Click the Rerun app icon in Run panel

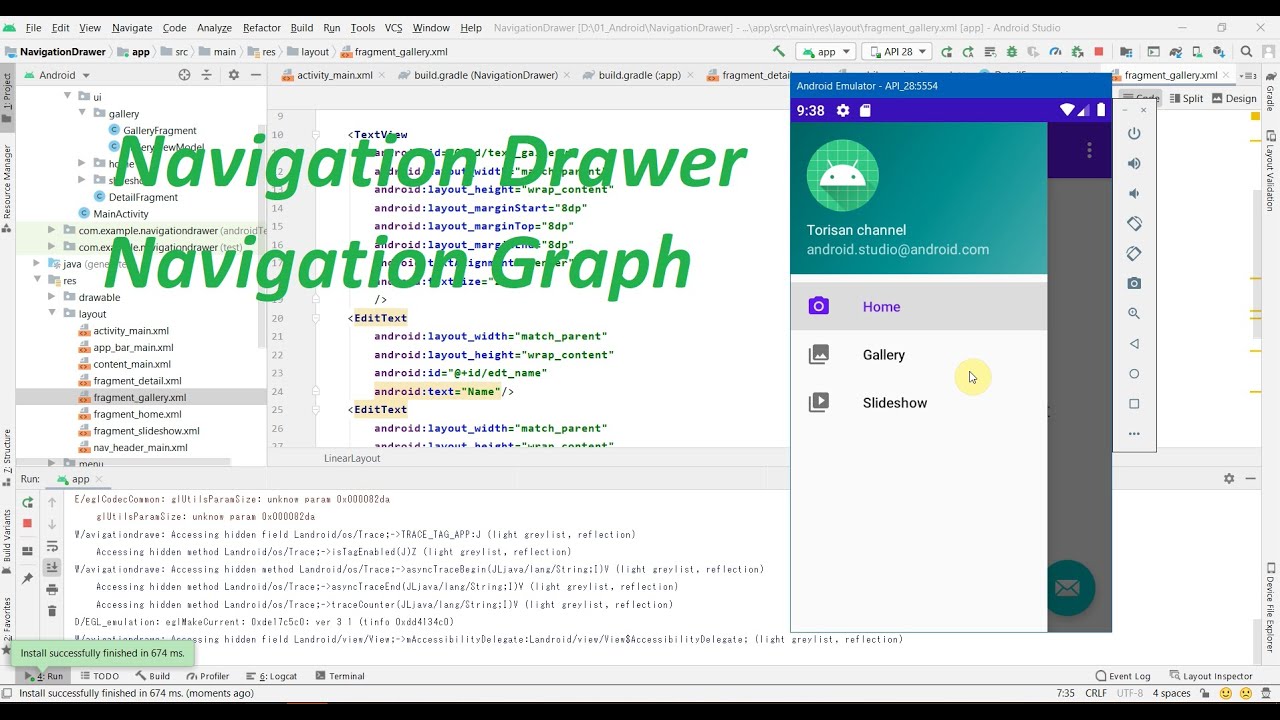27,502
